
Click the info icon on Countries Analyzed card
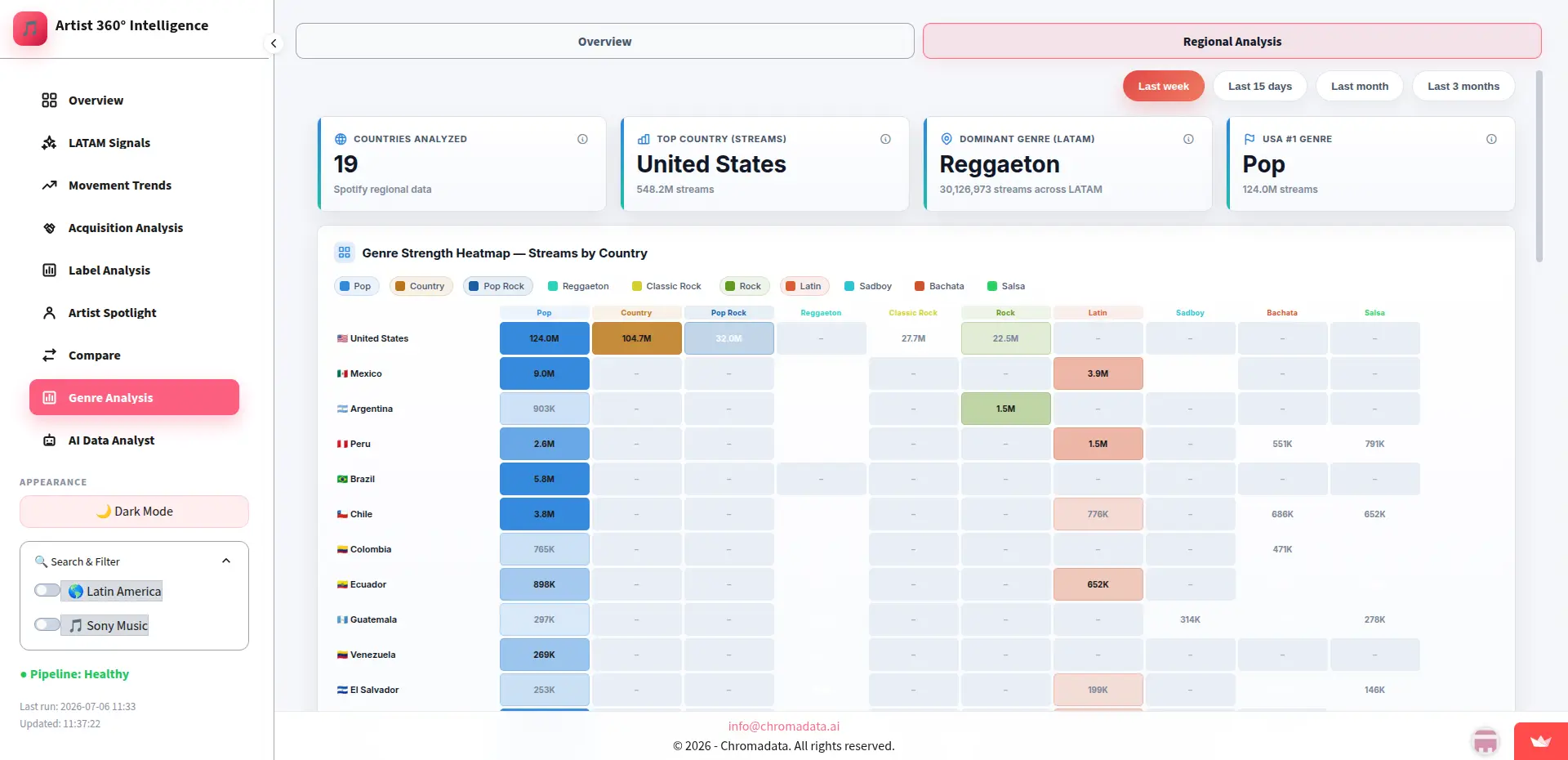[x=582, y=139]
